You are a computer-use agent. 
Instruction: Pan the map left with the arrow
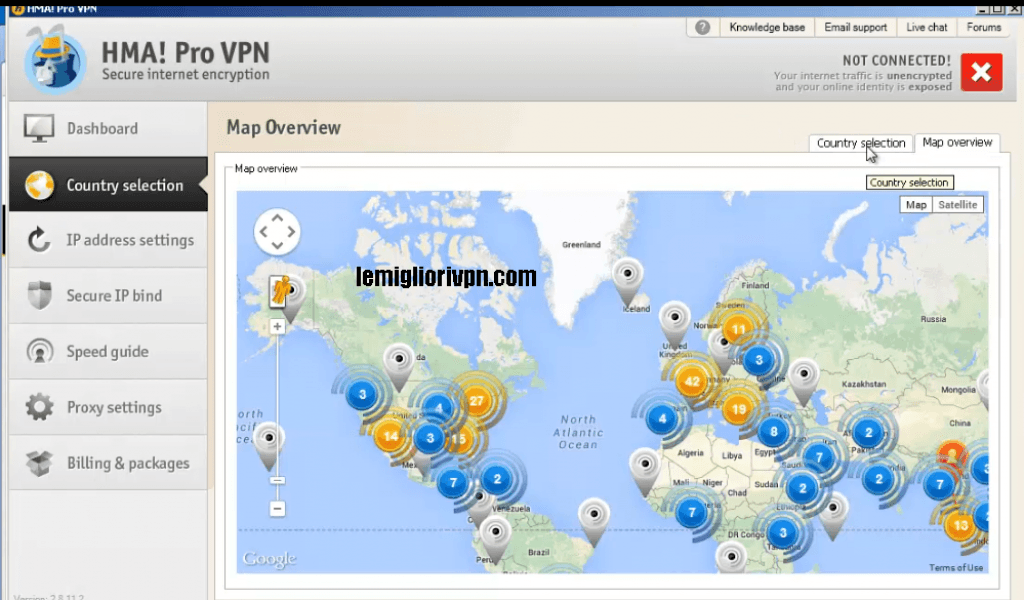tap(264, 231)
